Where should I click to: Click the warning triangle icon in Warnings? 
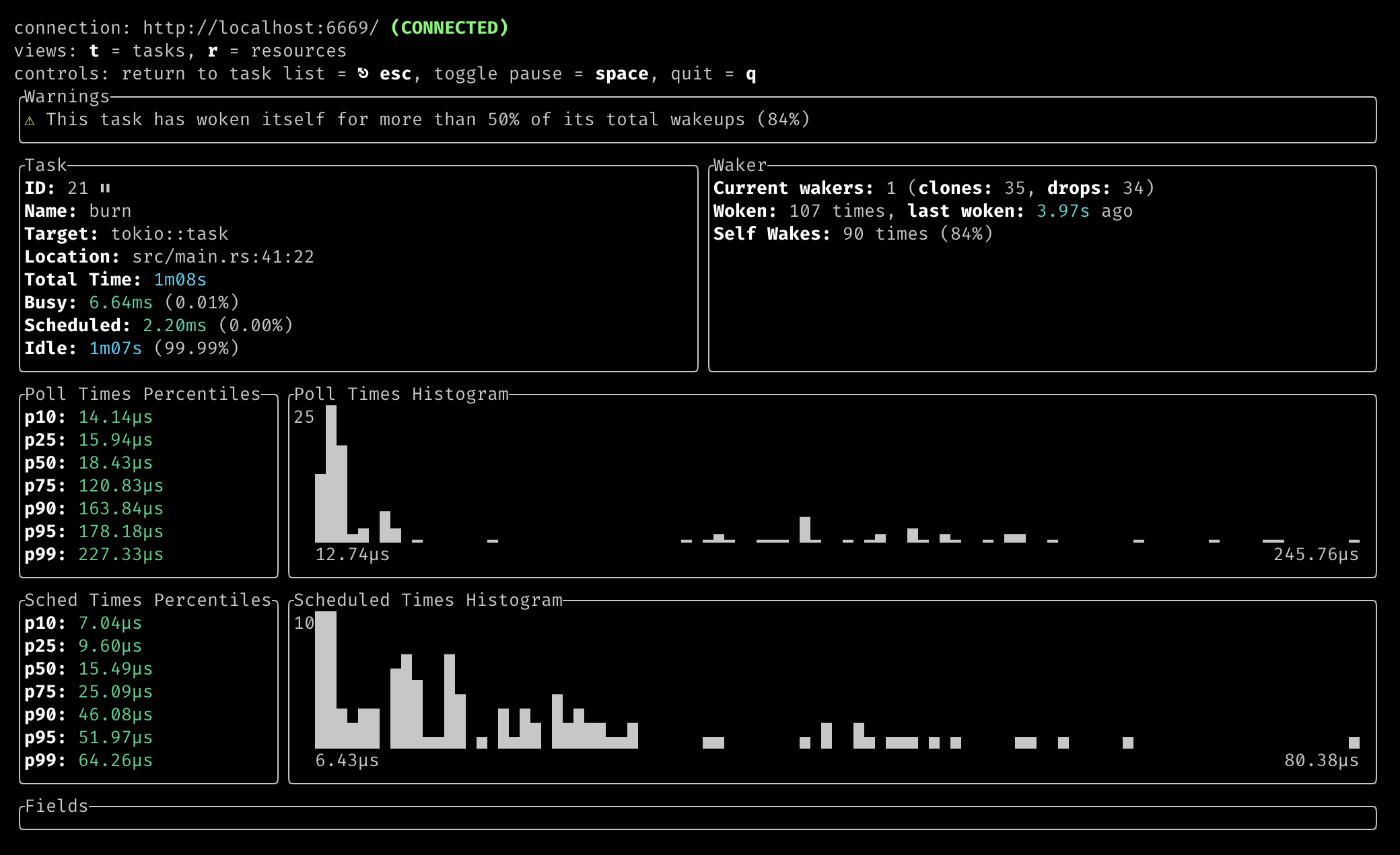pos(30,121)
